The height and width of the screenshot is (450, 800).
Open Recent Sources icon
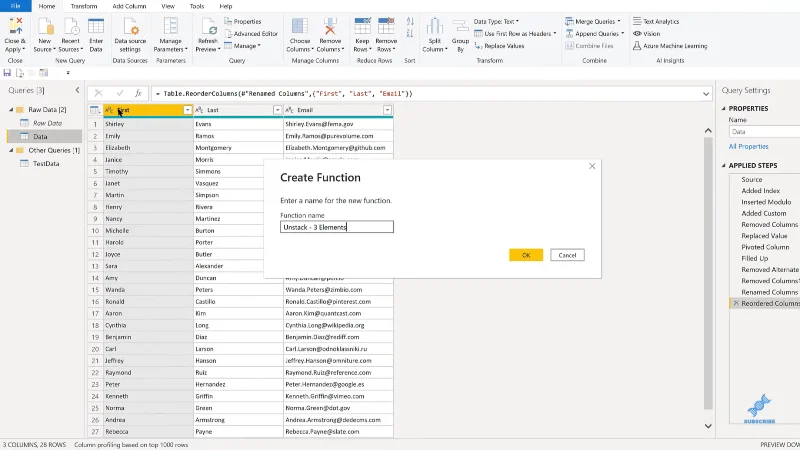pos(70,26)
